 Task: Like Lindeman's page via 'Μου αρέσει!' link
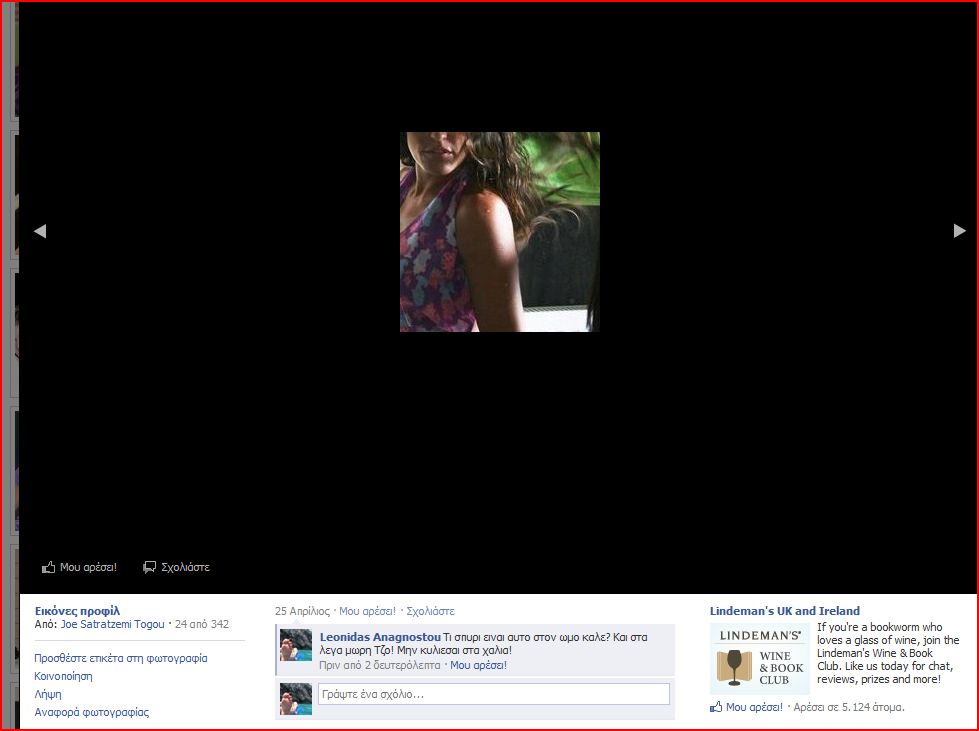pos(754,707)
